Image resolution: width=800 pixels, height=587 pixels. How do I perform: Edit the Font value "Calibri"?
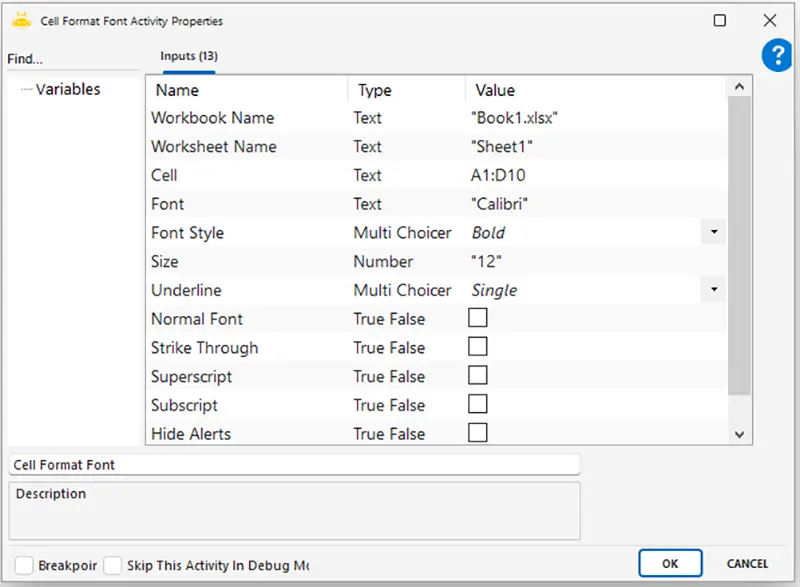tap(499, 204)
